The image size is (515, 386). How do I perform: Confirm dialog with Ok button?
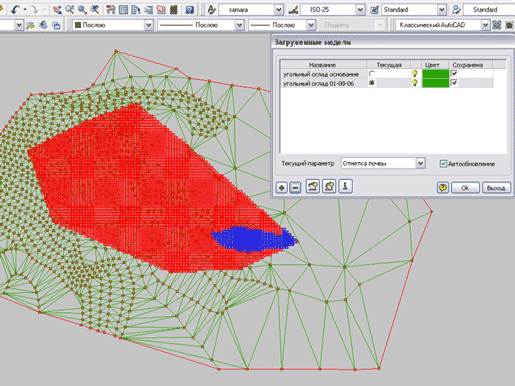tap(465, 188)
